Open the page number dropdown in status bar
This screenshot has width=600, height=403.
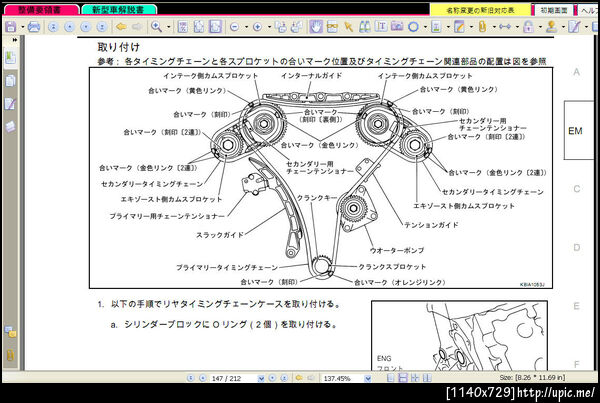(261, 378)
